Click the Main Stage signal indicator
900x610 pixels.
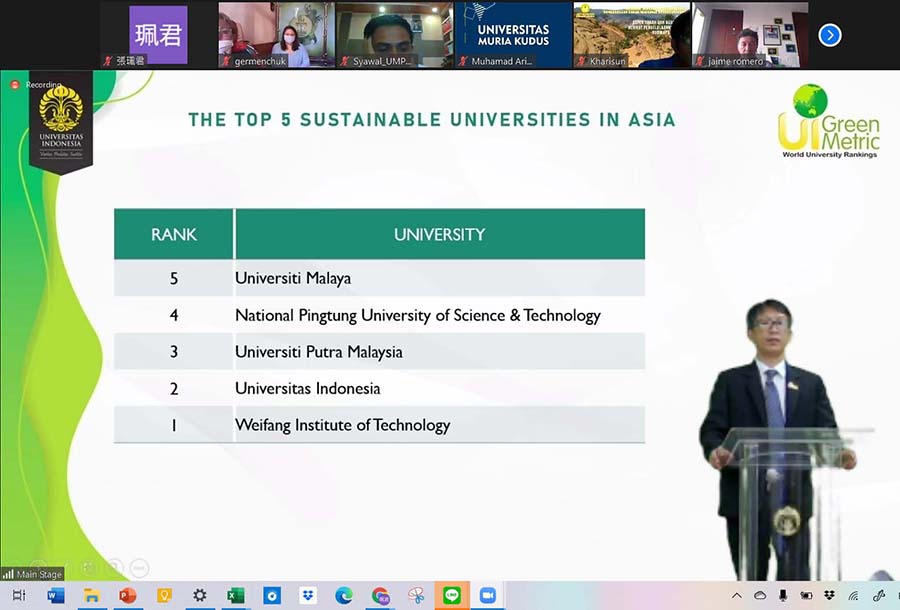(32, 574)
